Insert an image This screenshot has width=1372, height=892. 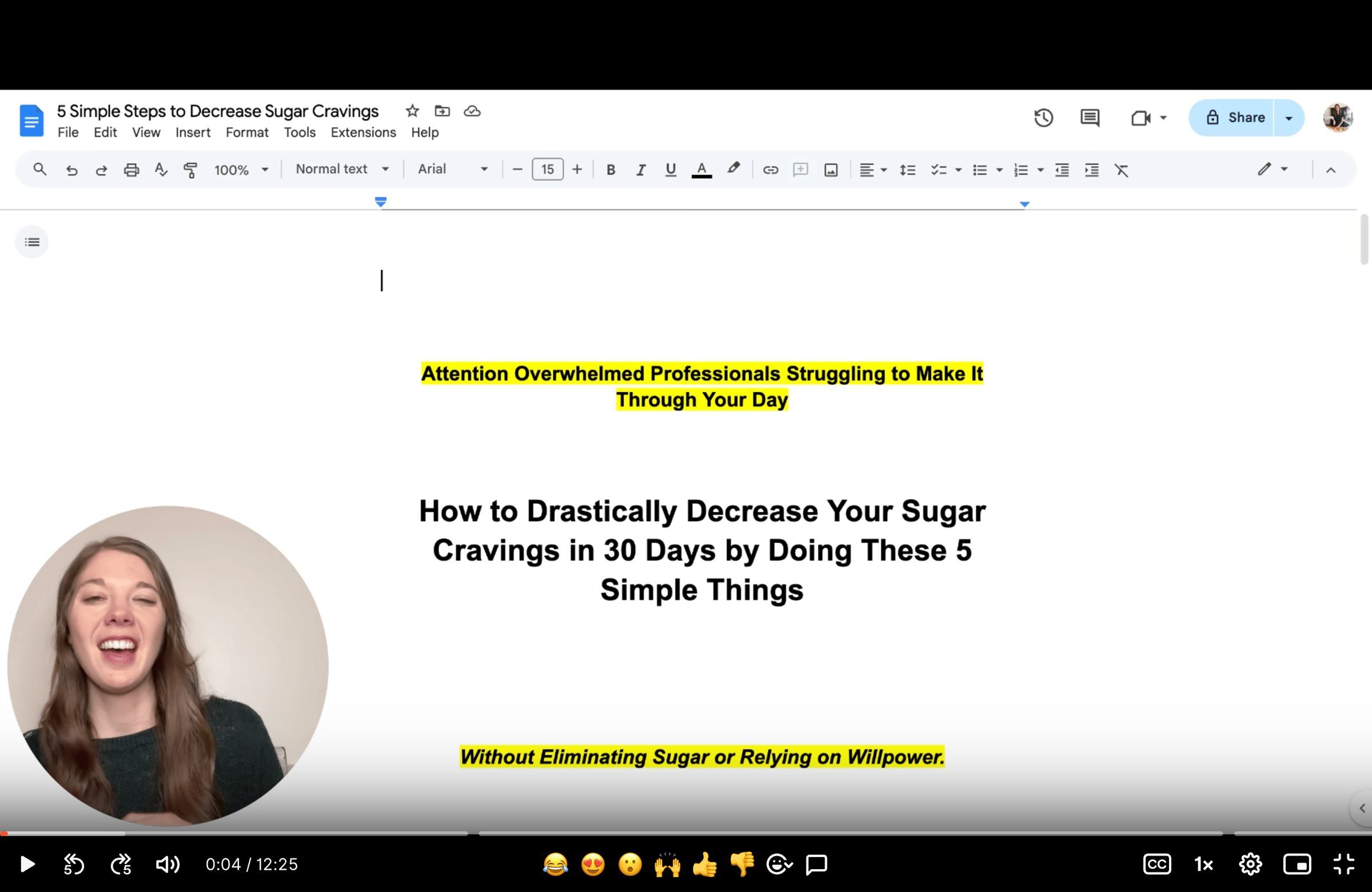(831, 170)
